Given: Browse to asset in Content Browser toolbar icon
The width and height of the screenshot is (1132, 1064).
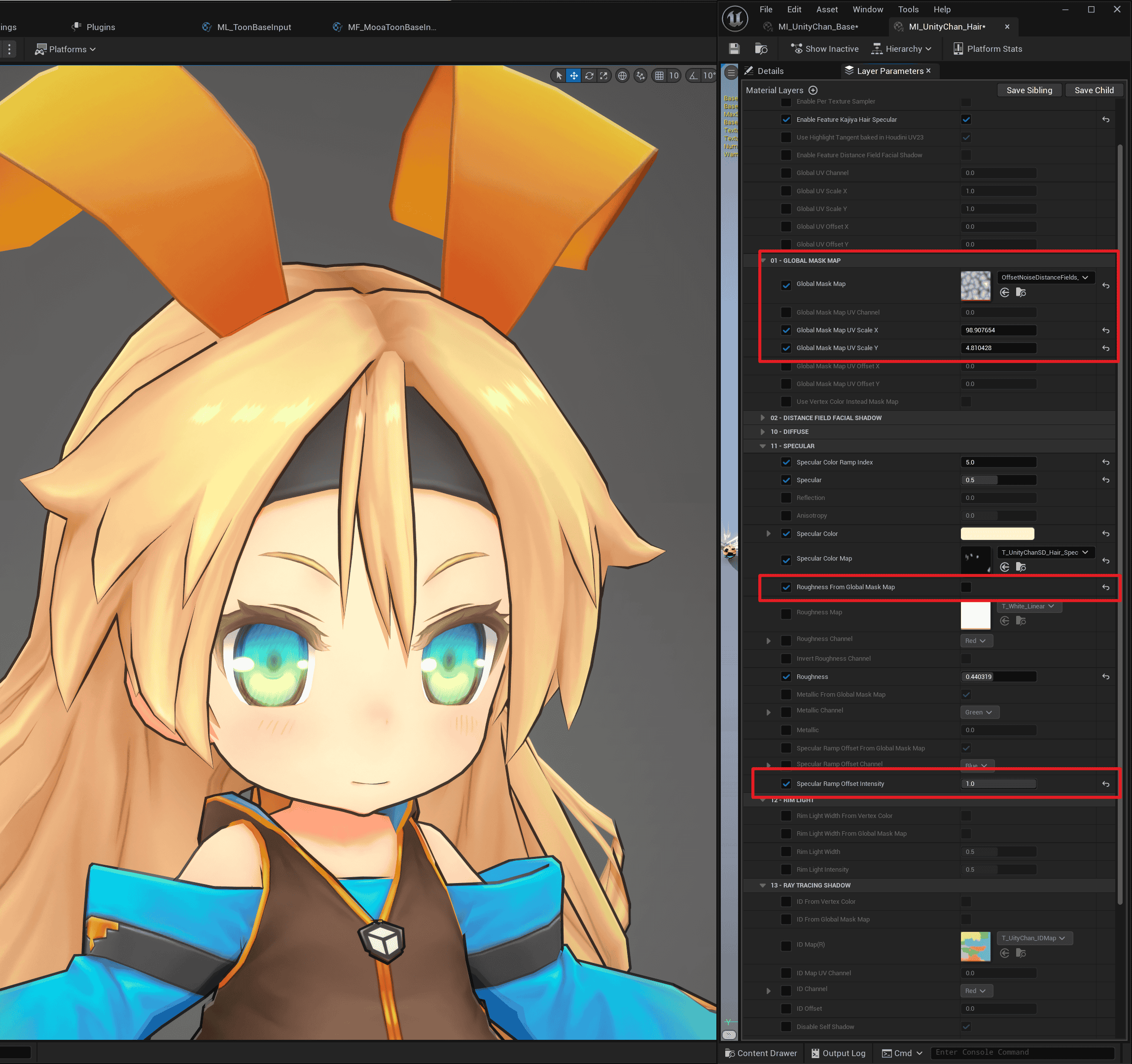Looking at the screenshot, I should [x=761, y=49].
